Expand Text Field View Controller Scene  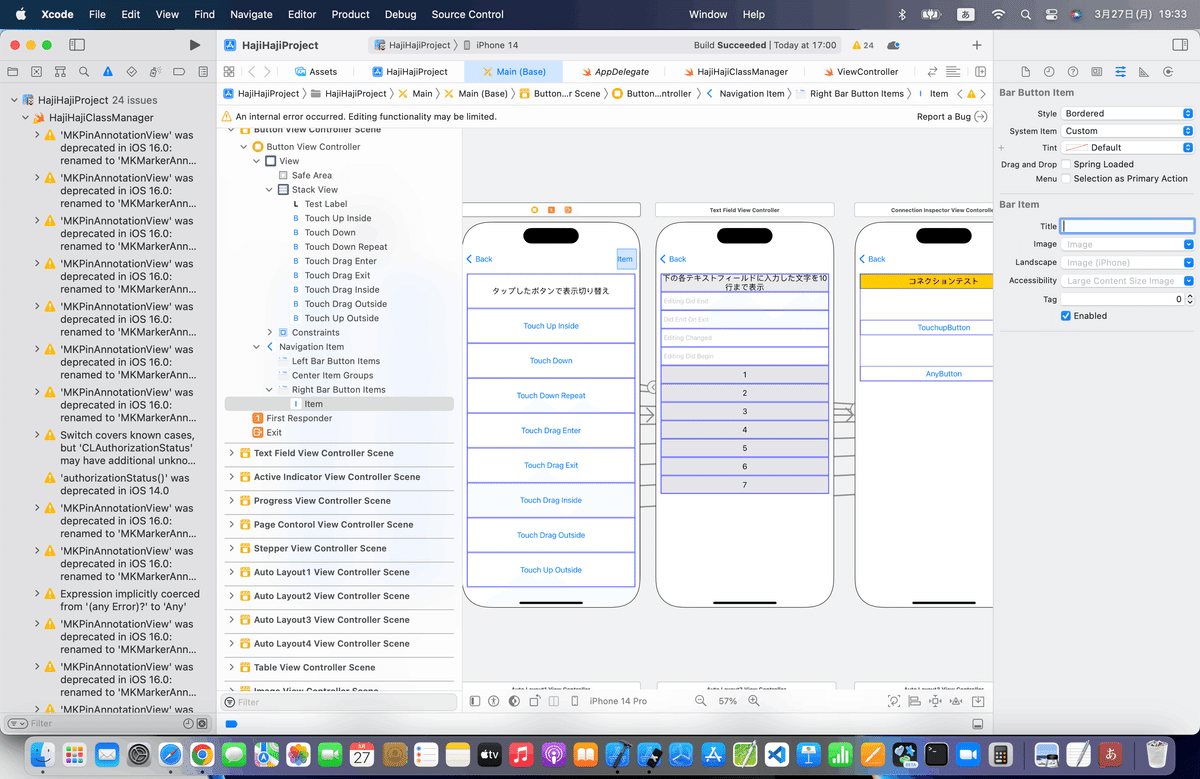click(232, 453)
